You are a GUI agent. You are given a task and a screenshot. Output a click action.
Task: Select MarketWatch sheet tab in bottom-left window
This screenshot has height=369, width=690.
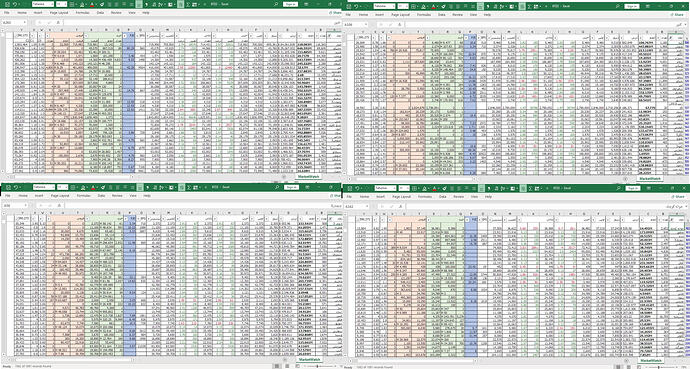[308, 360]
